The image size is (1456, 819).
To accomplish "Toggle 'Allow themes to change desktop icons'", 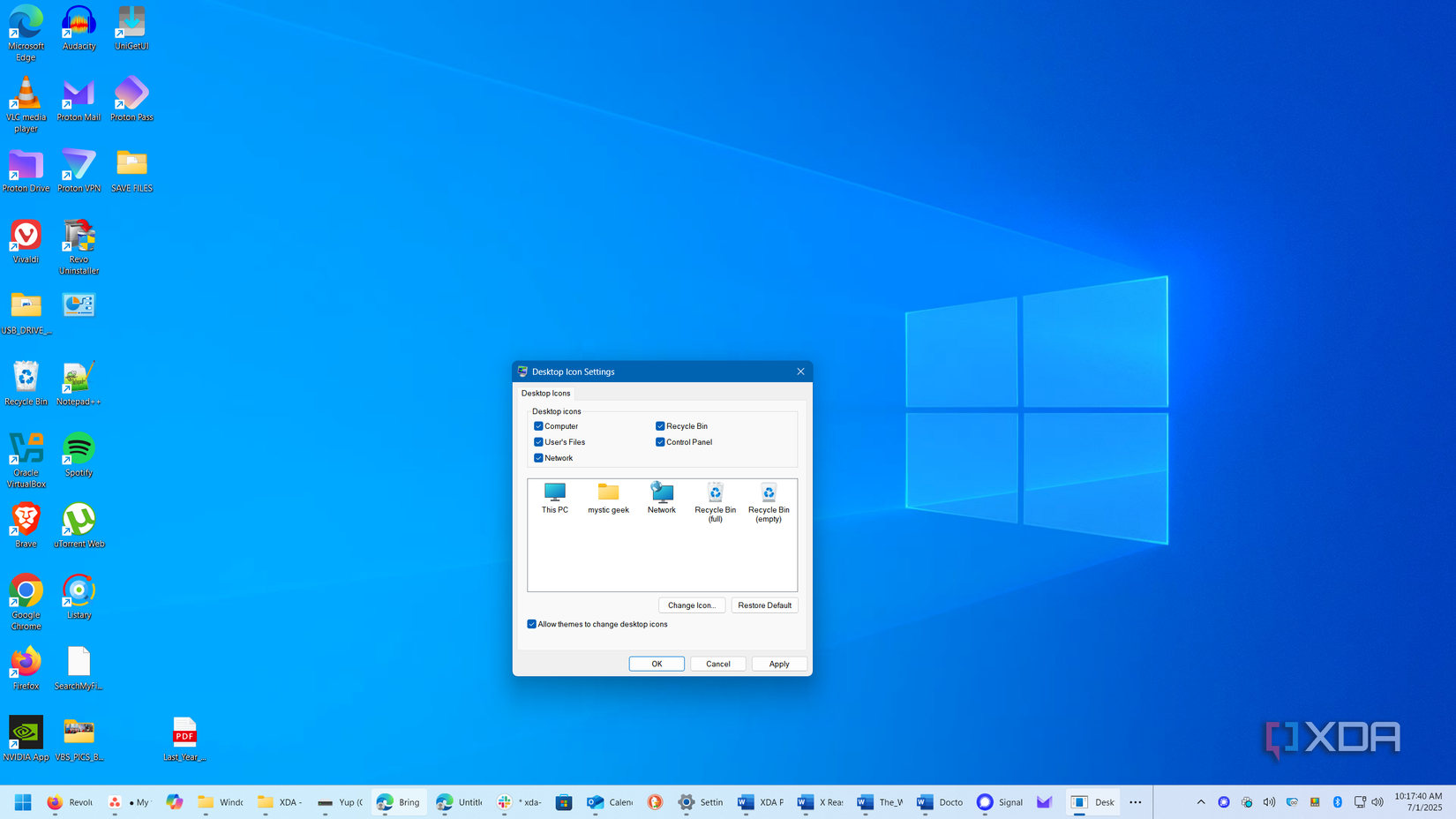I will point(532,624).
